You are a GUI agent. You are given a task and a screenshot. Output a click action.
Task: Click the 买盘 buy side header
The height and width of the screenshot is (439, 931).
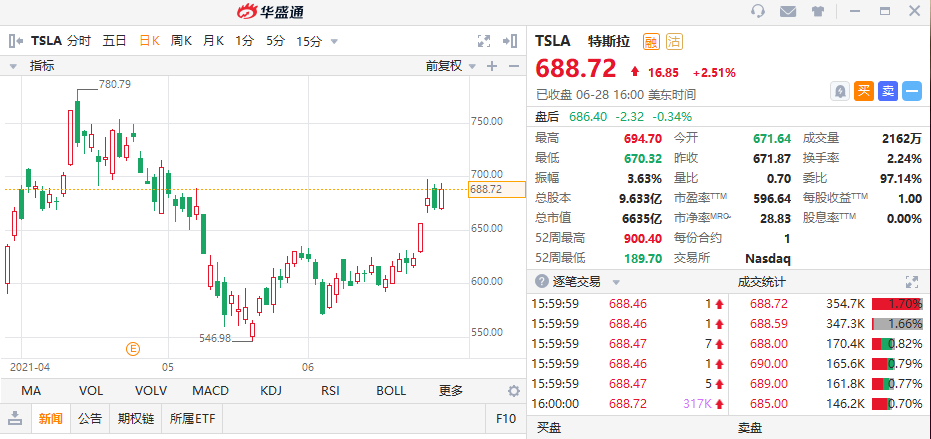pos(549,428)
